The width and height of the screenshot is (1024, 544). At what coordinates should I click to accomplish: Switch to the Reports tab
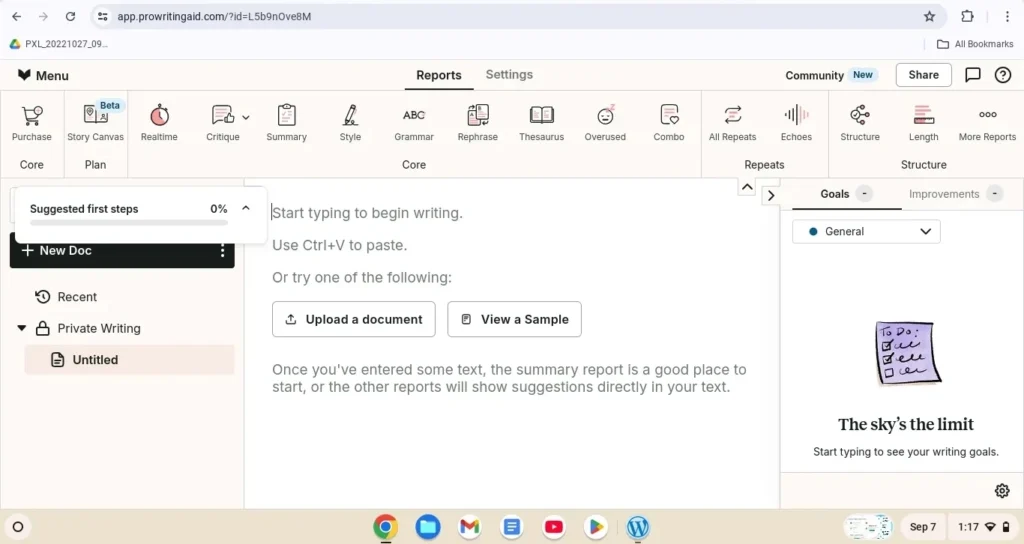click(x=439, y=75)
